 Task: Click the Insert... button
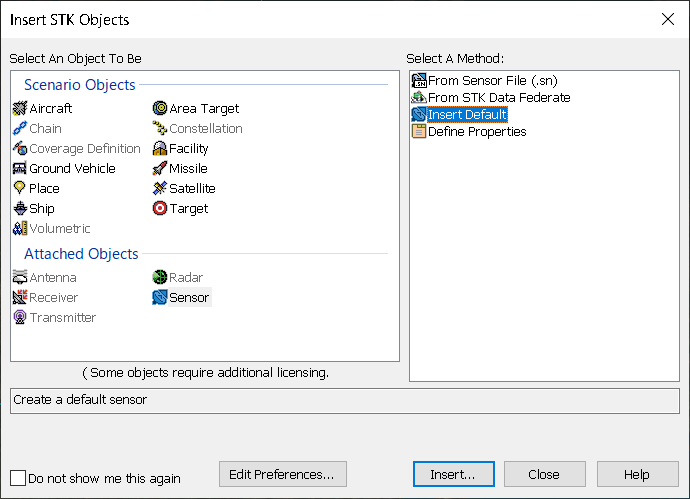coord(454,474)
